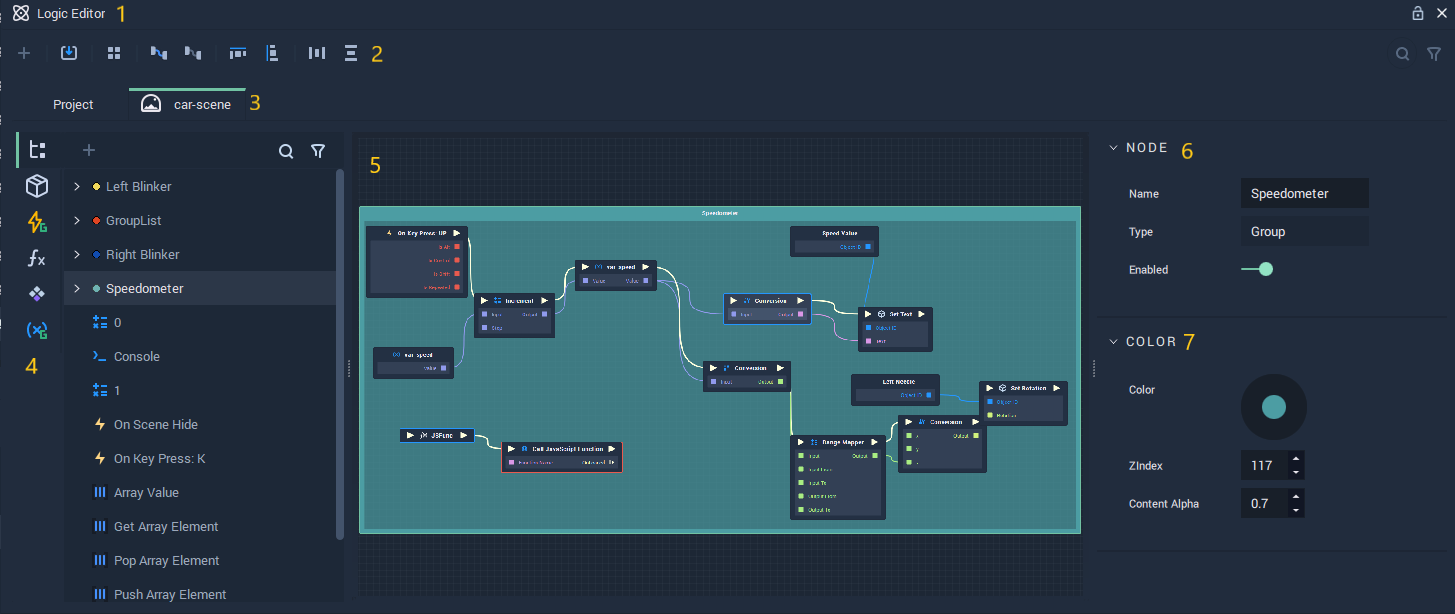Select the Array Value row
The width and height of the screenshot is (1455, 614).
tap(200, 492)
